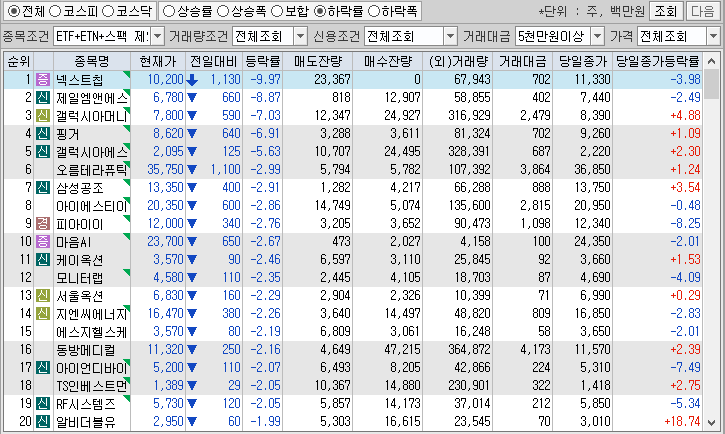Click the 경 badge beside 피아이이

click(x=43, y=224)
